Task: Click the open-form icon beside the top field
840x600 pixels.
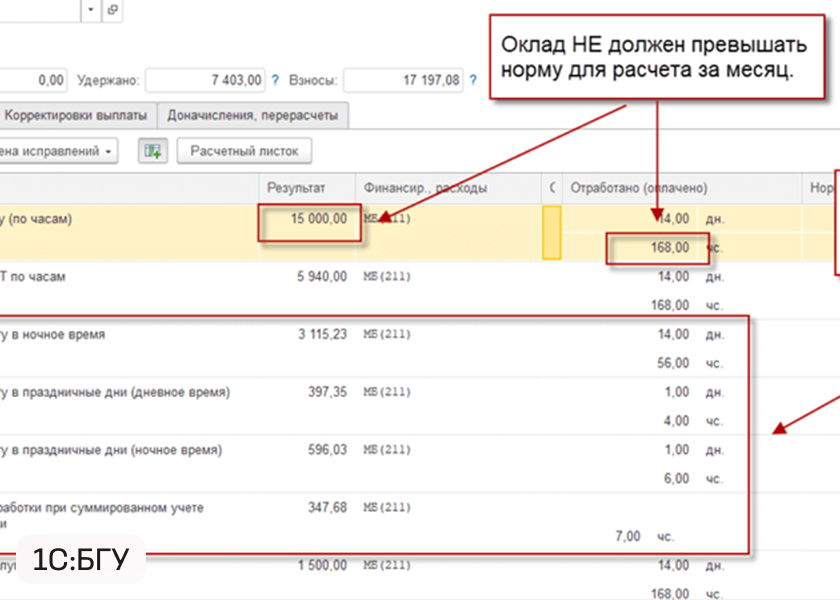Action: (111, 9)
